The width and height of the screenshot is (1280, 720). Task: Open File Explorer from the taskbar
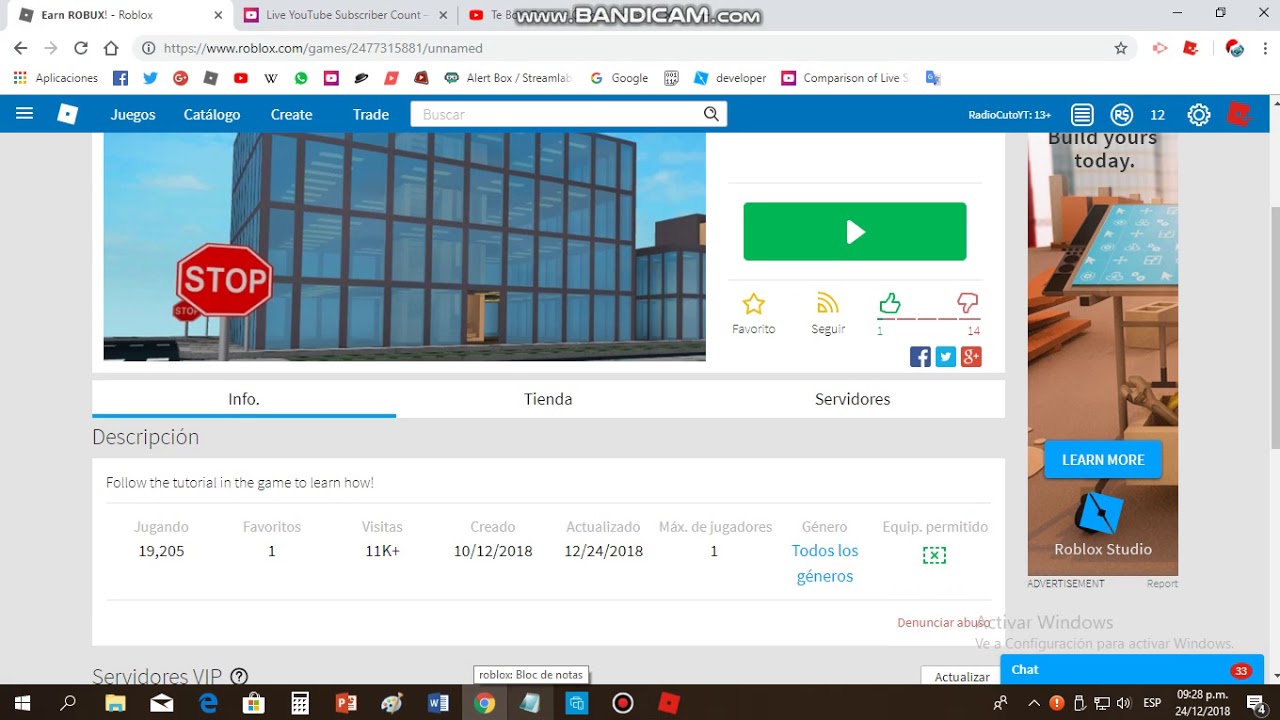click(115, 703)
